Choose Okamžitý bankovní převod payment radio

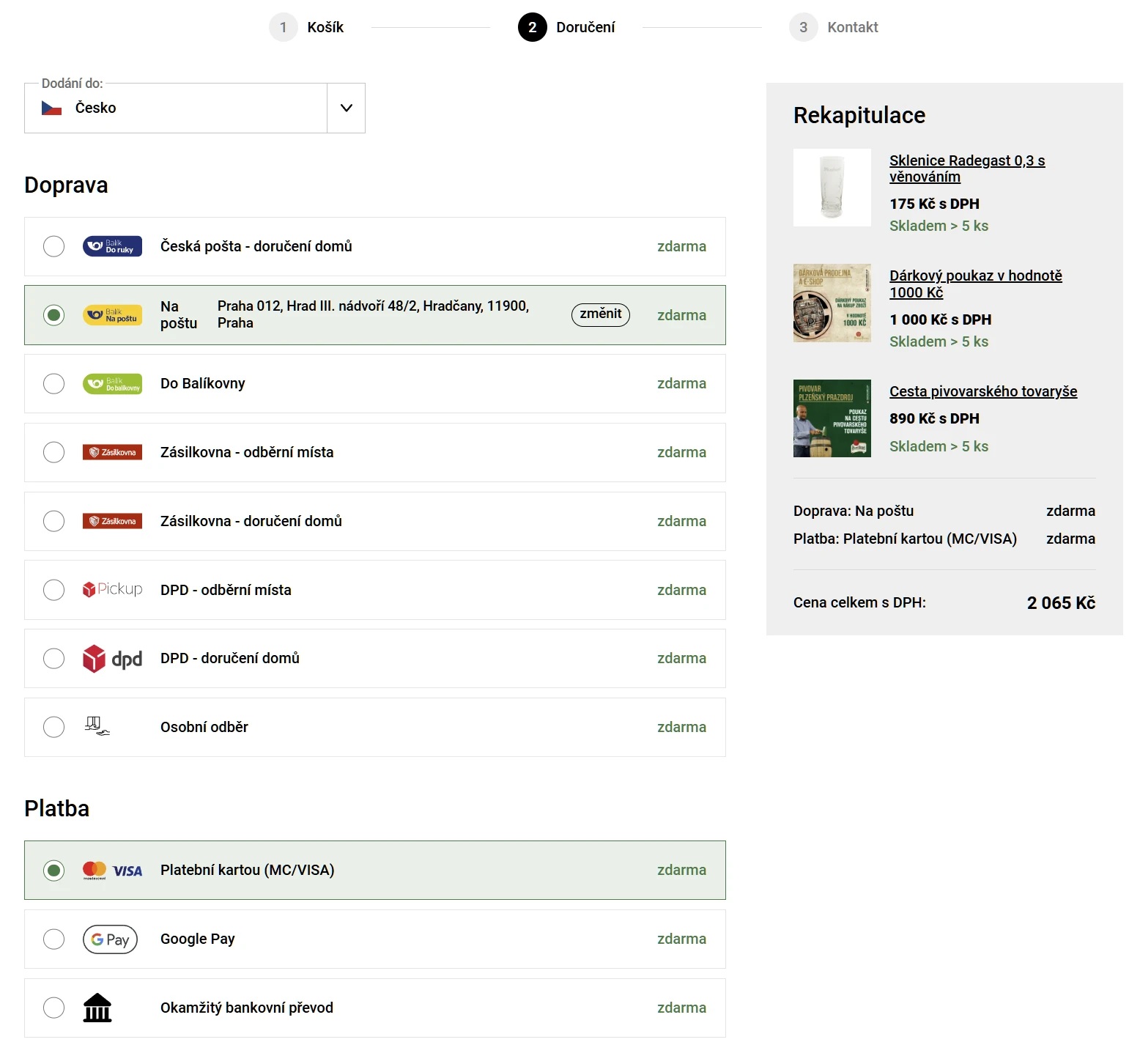(x=53, y=1008)
